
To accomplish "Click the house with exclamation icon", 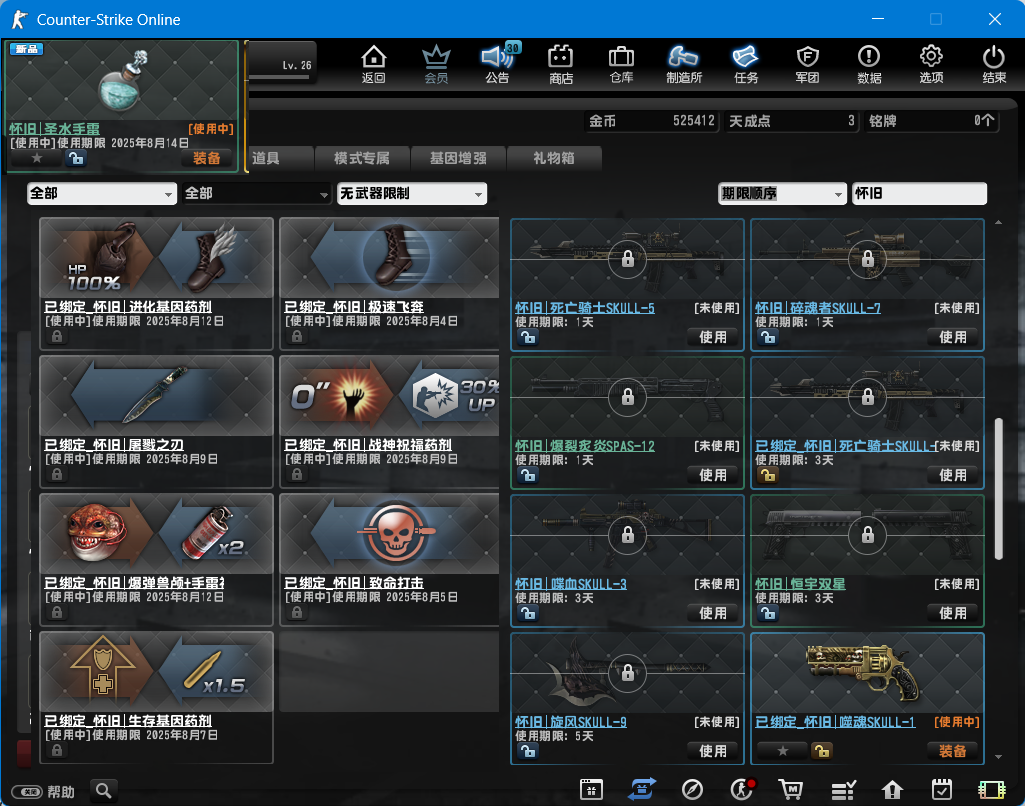I will [x=892, y=790].
